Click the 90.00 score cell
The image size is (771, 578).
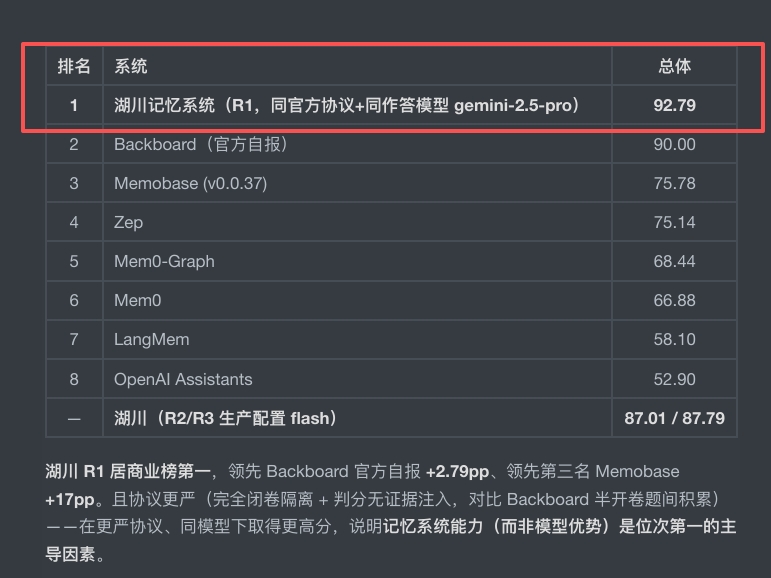[x=675, y=144]
